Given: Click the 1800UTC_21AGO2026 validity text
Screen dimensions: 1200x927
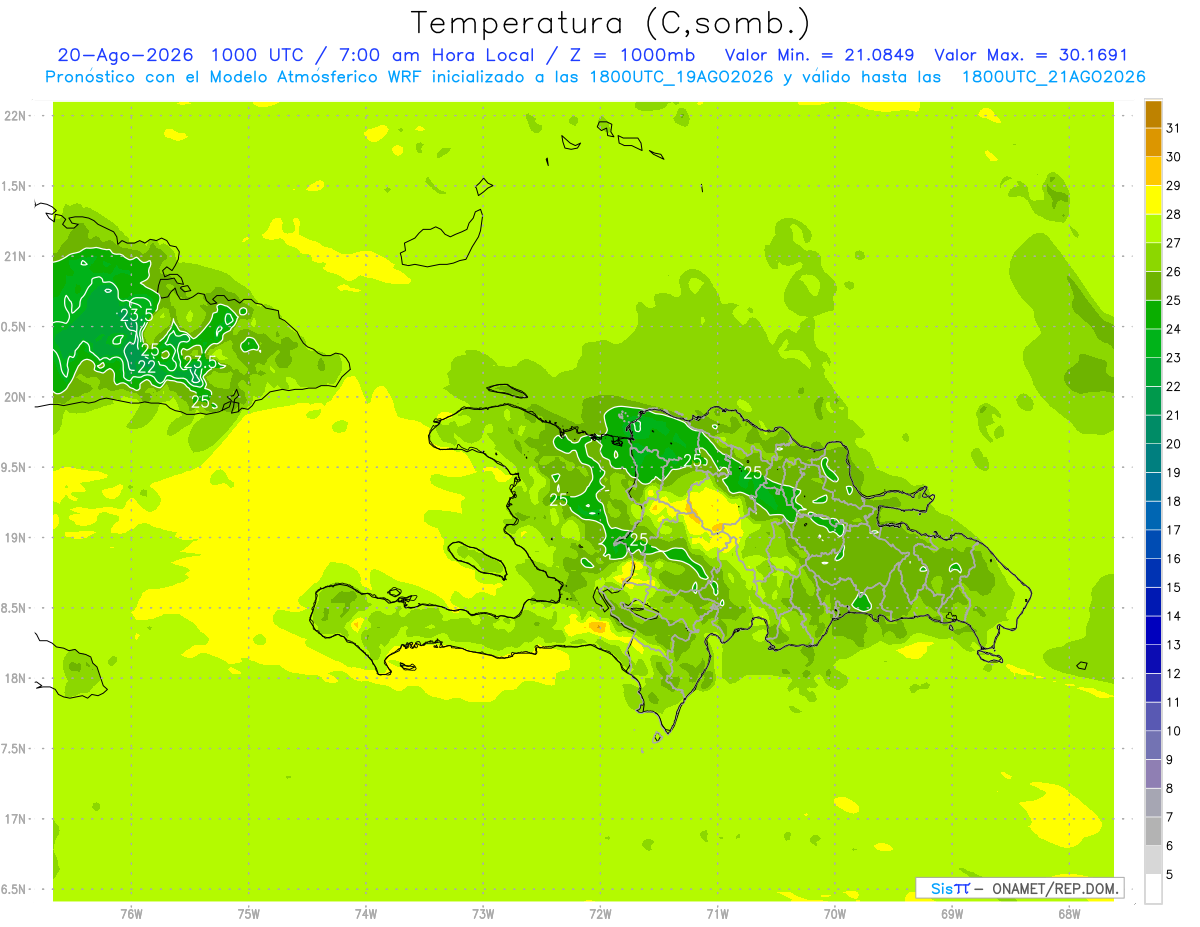Looking at the screenshot, I should [x=1053, y=77].
